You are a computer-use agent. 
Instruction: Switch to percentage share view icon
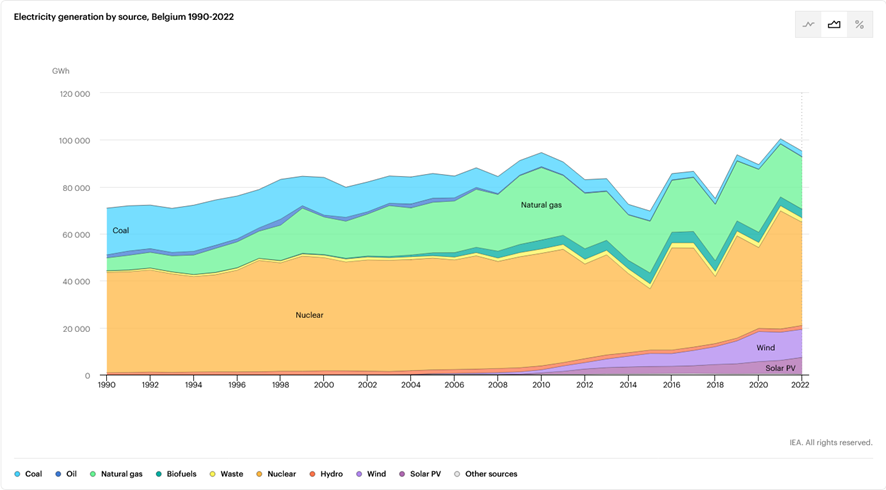pyautogui.click(x=859, y=25)
